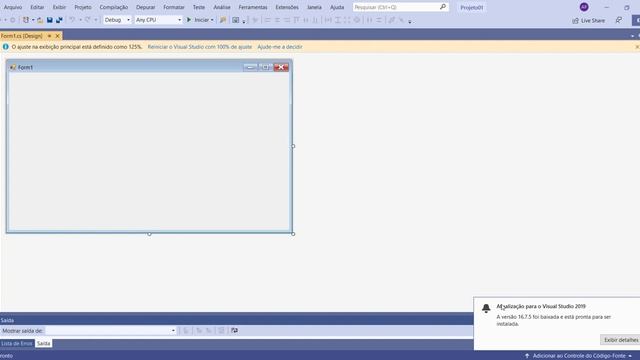Click the Size to Grid icon

pos(356,20)
